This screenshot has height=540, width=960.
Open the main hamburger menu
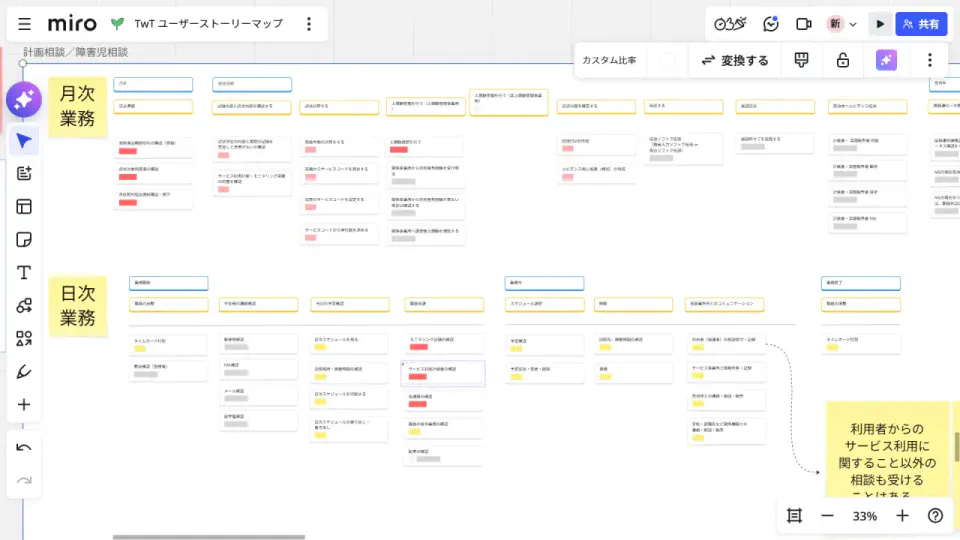[24, 24]
